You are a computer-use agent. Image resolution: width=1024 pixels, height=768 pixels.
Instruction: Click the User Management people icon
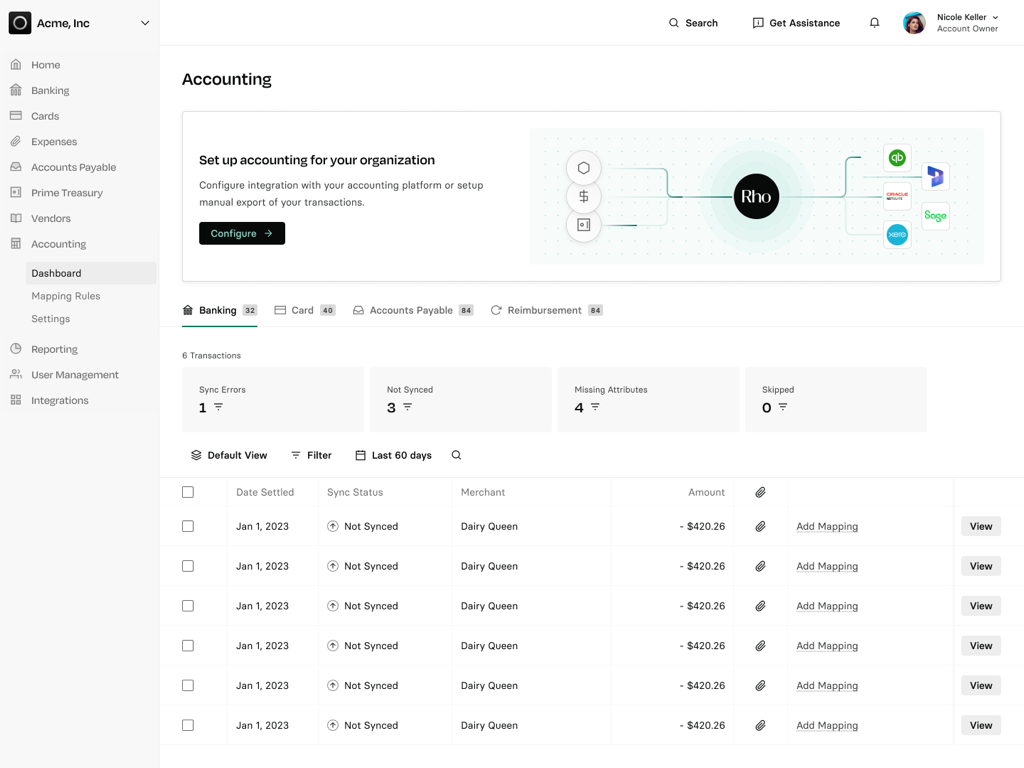[16, 374]
